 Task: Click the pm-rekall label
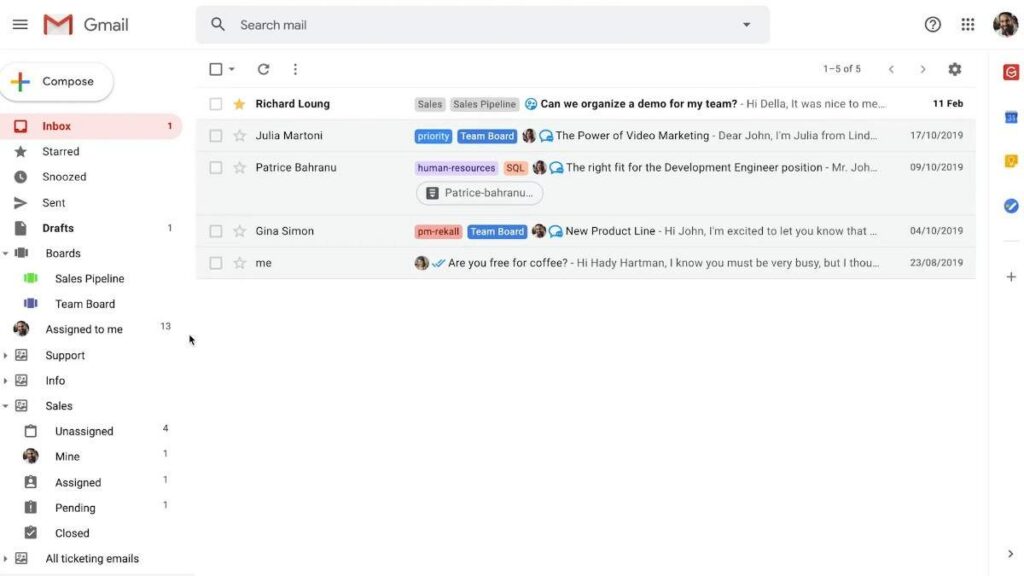(x=438, y=231)
